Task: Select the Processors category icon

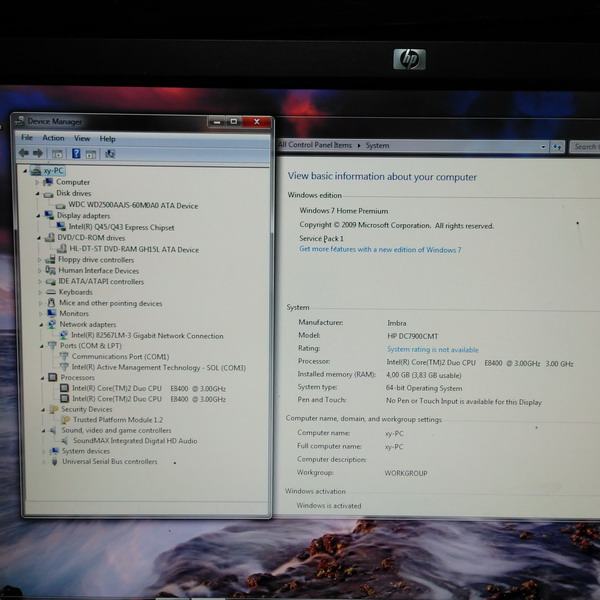Action: pyautogui.click(x=53, y=377)
